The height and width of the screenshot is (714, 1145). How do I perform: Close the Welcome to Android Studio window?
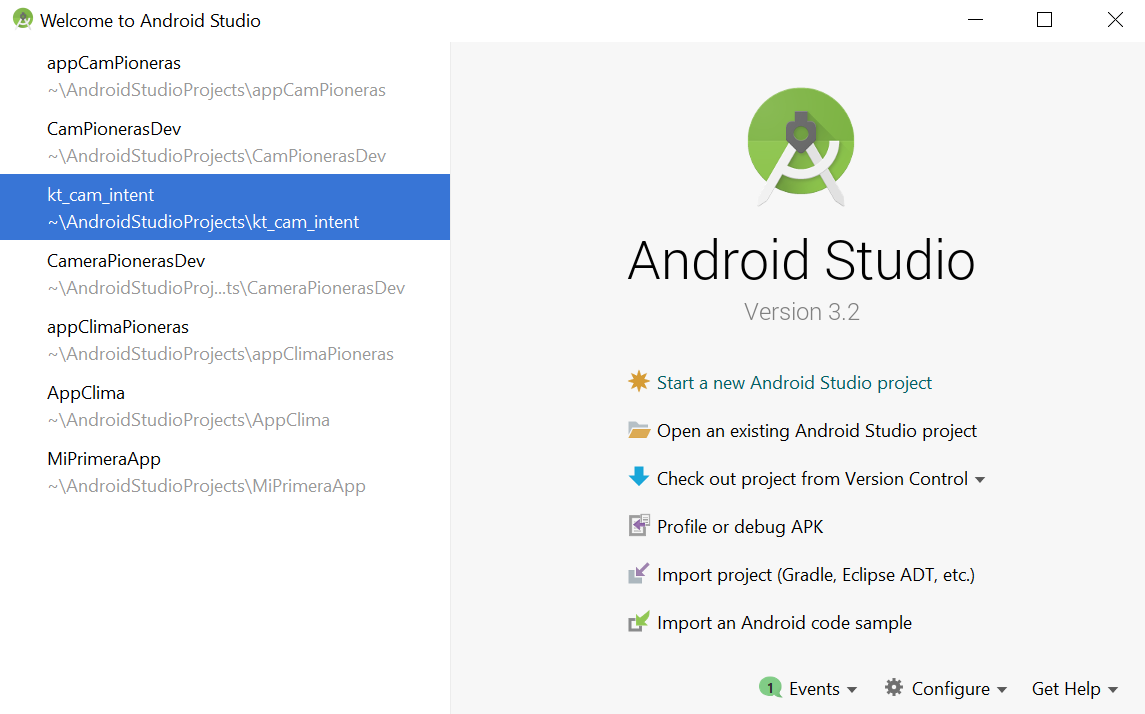click(x=1115, y=20)
